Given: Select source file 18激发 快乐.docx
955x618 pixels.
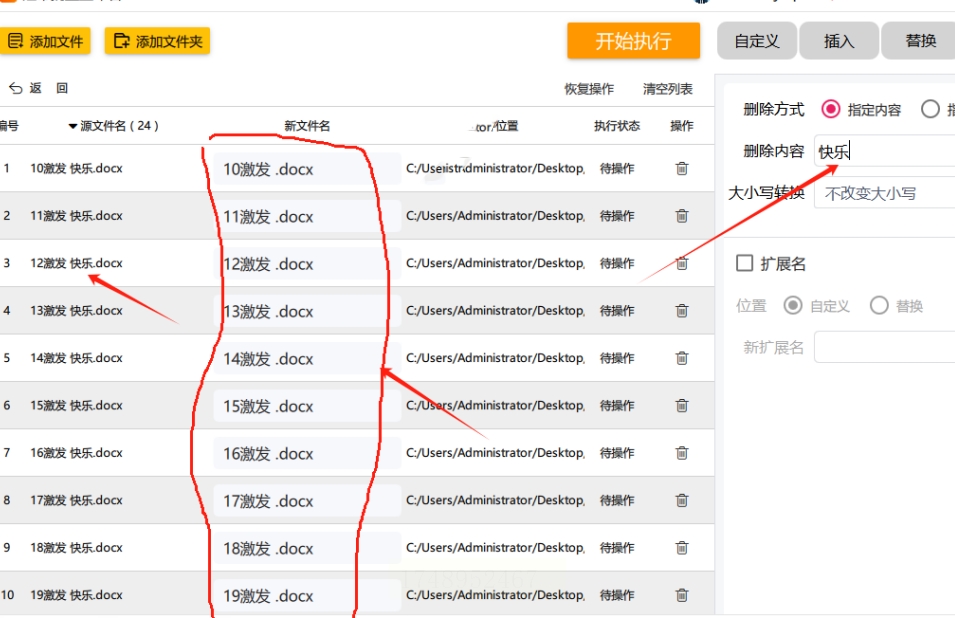Looking at the screenshot, I should pos(76,548).
